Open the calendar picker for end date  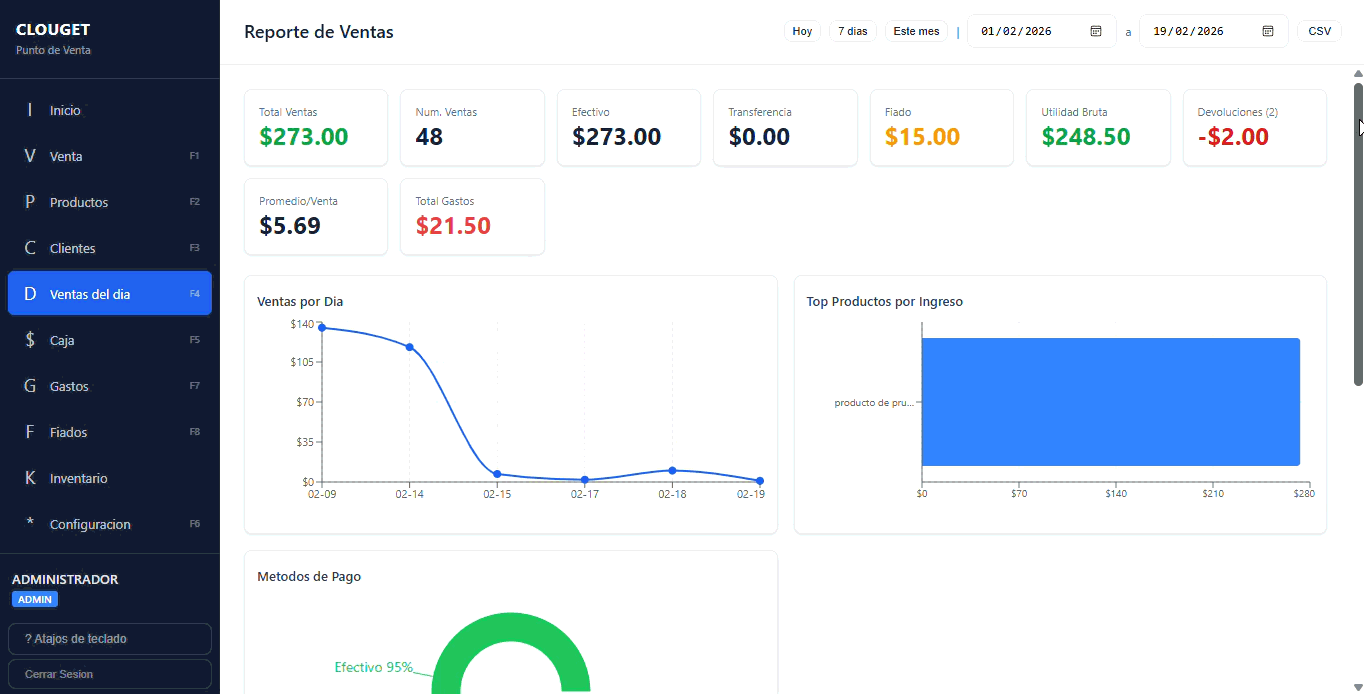(x=1268, y=31)
